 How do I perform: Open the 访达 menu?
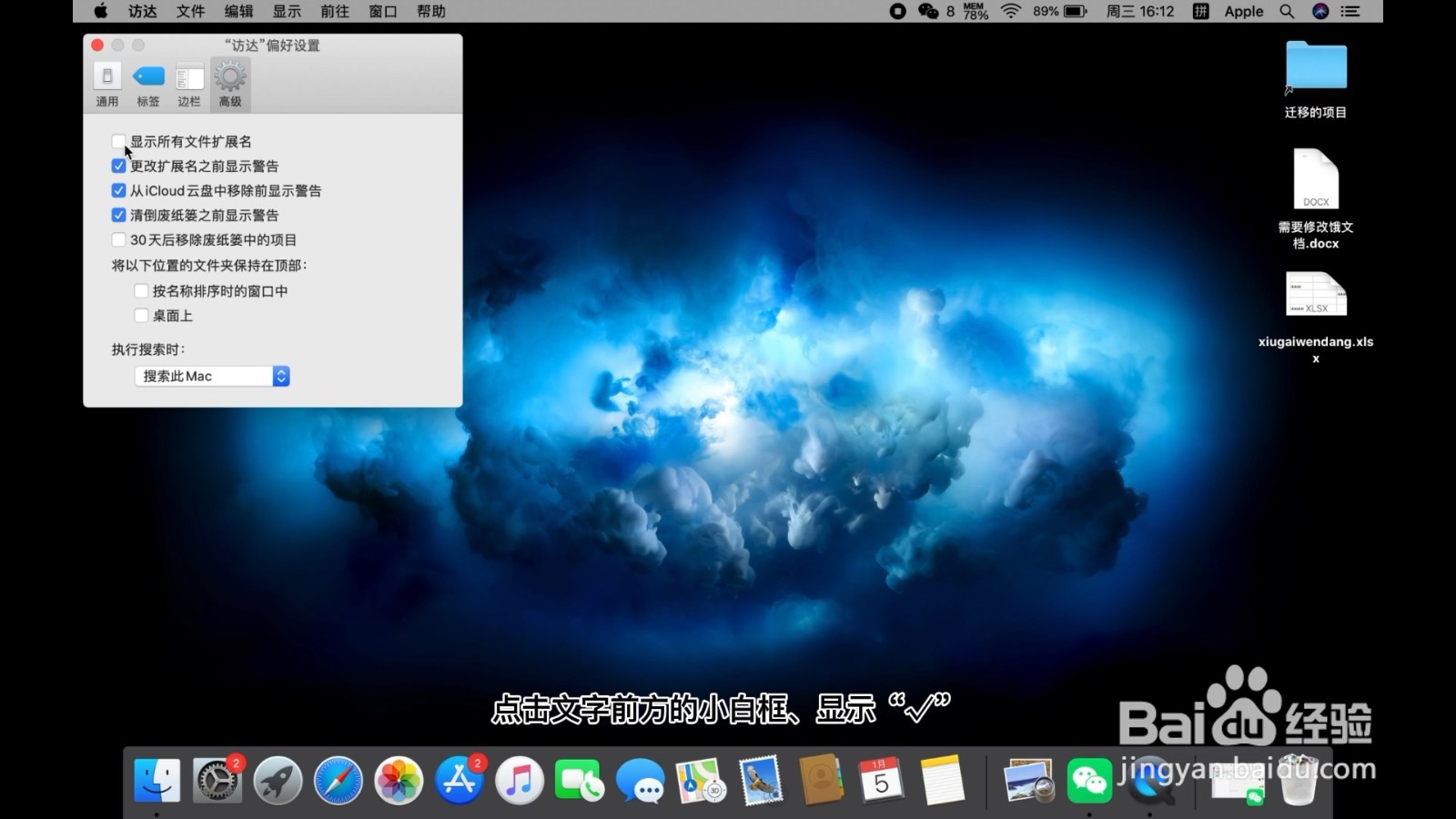142,11
